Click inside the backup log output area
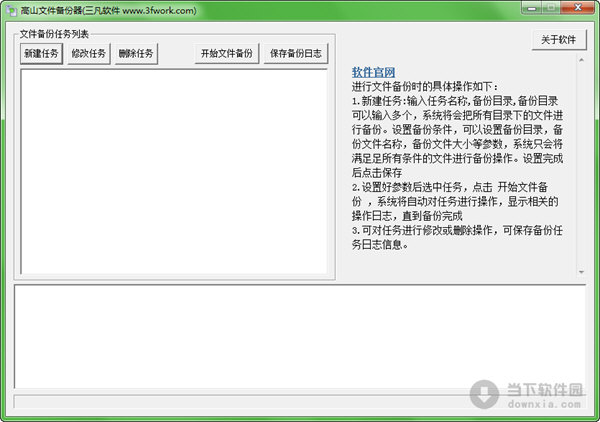Image resolution: width=600 pixels, height=422 pixels. coord(300,337)
